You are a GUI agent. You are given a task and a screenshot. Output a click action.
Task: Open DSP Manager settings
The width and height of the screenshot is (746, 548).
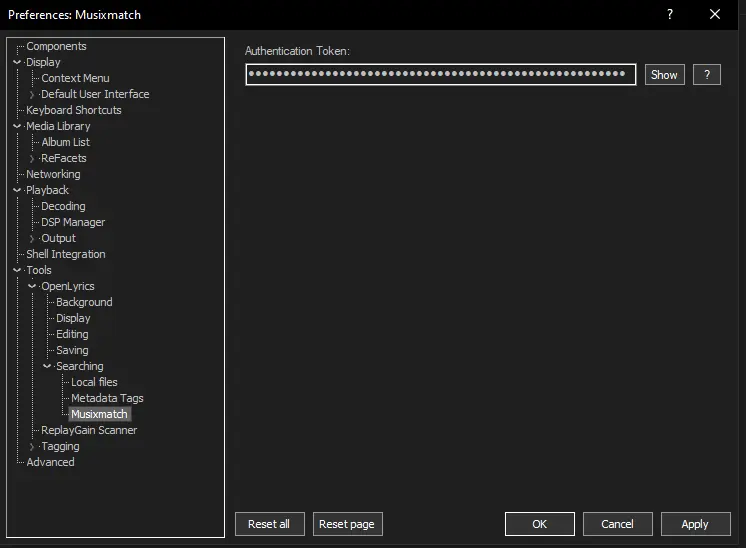click(73, 222)
